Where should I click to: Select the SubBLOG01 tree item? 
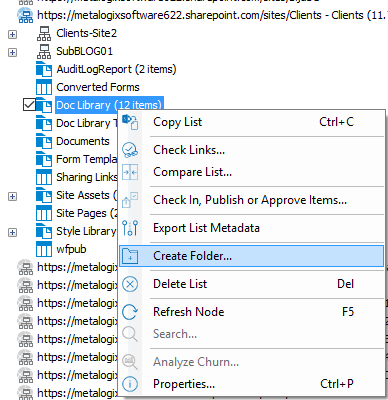click(85, 51)
